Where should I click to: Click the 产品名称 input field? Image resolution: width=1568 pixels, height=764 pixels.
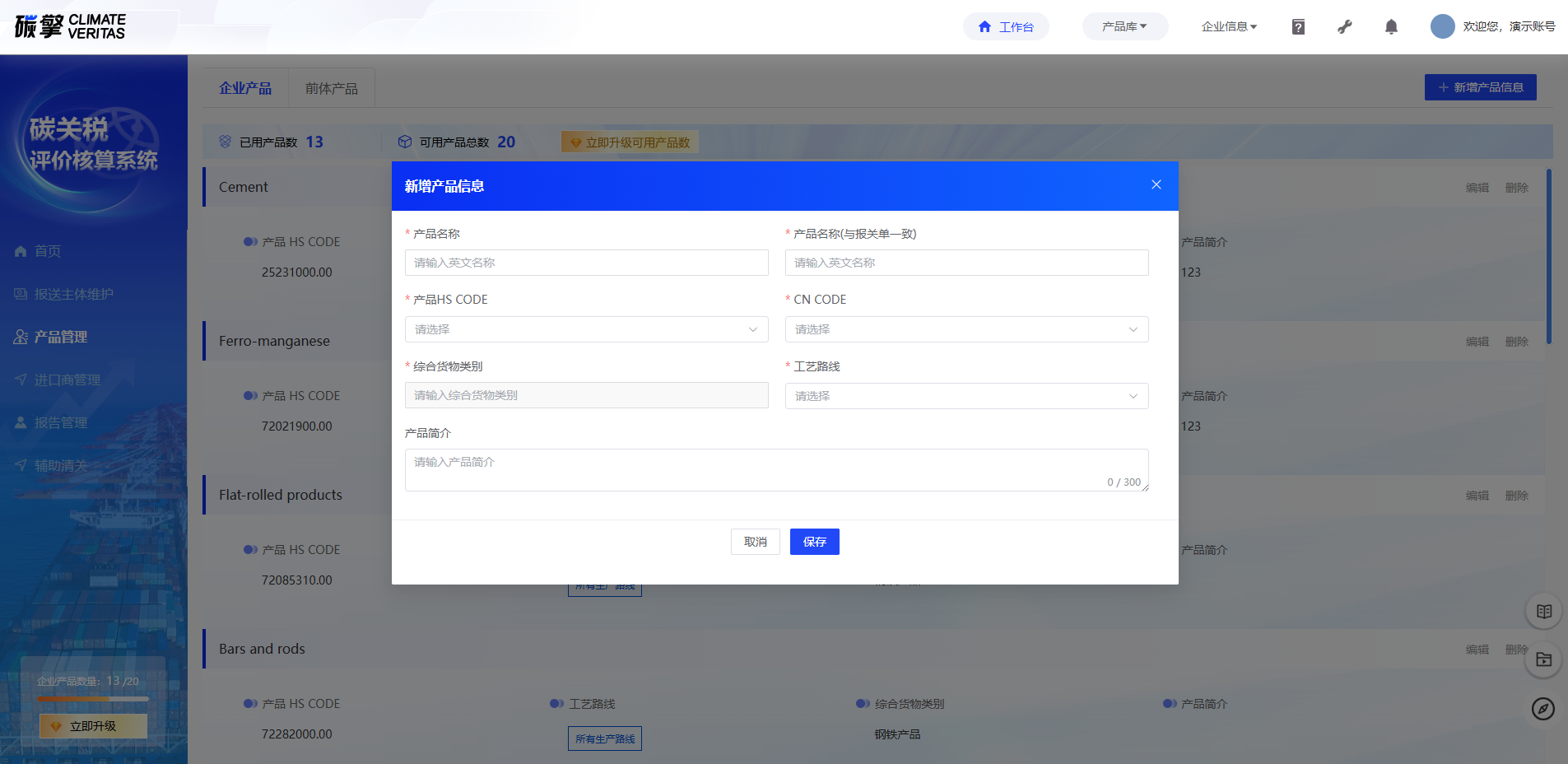pyautogui.click(x=586, y=263)
